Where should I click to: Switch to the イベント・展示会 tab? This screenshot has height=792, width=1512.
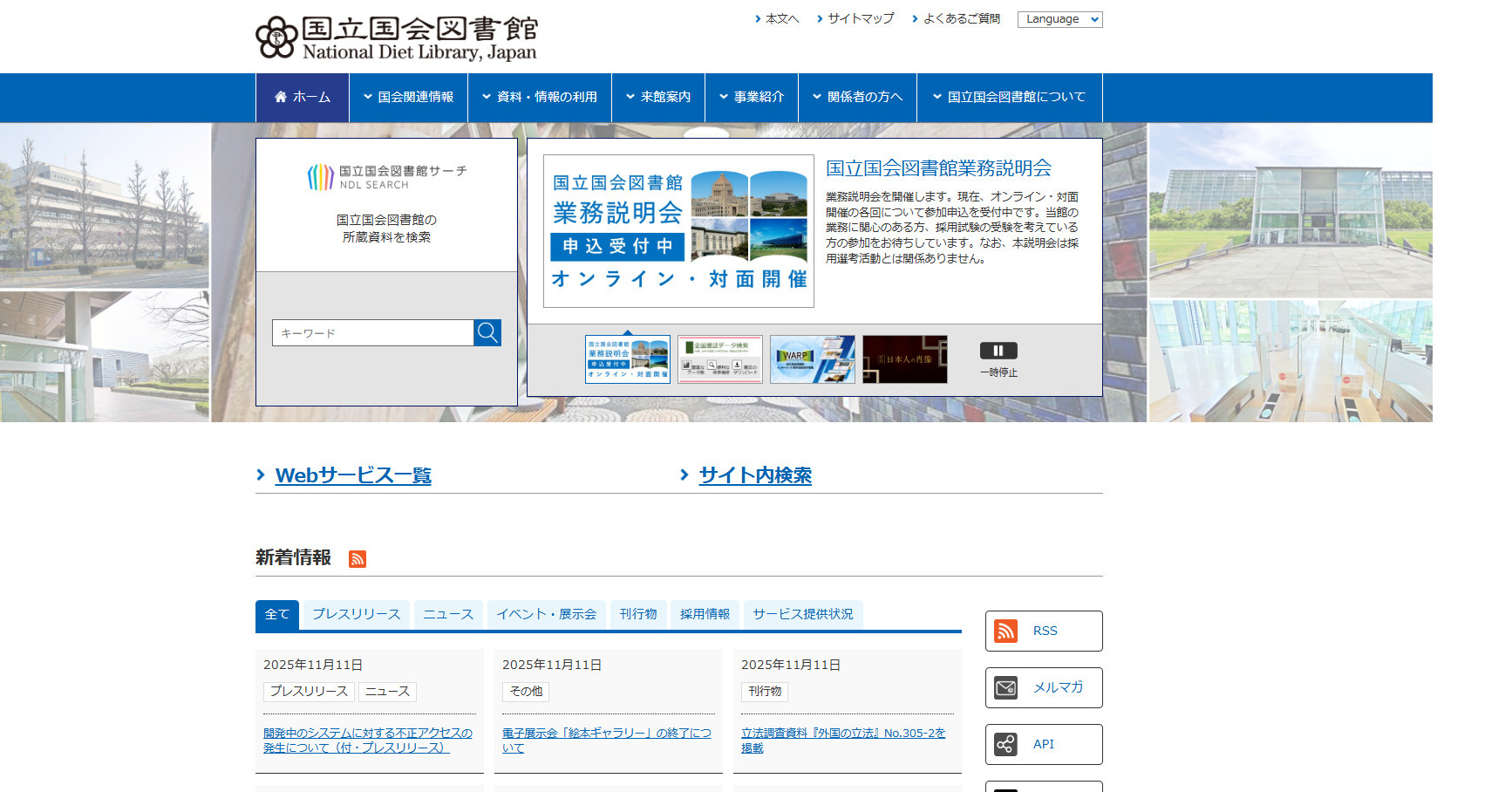(x=547, y=614)
